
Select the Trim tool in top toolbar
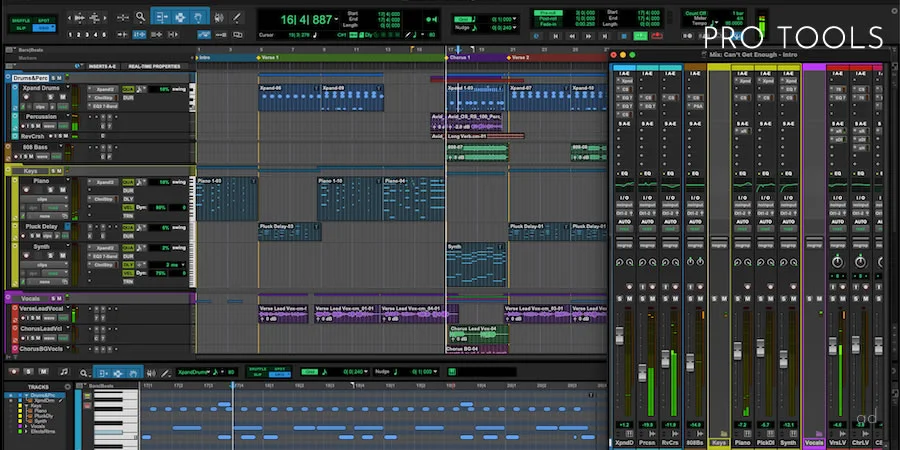click(x=161, y=17)
